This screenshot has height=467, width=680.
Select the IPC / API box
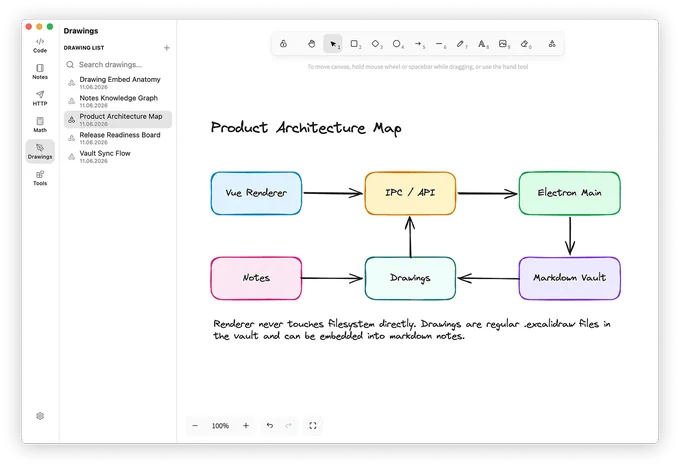pos(410,193)
